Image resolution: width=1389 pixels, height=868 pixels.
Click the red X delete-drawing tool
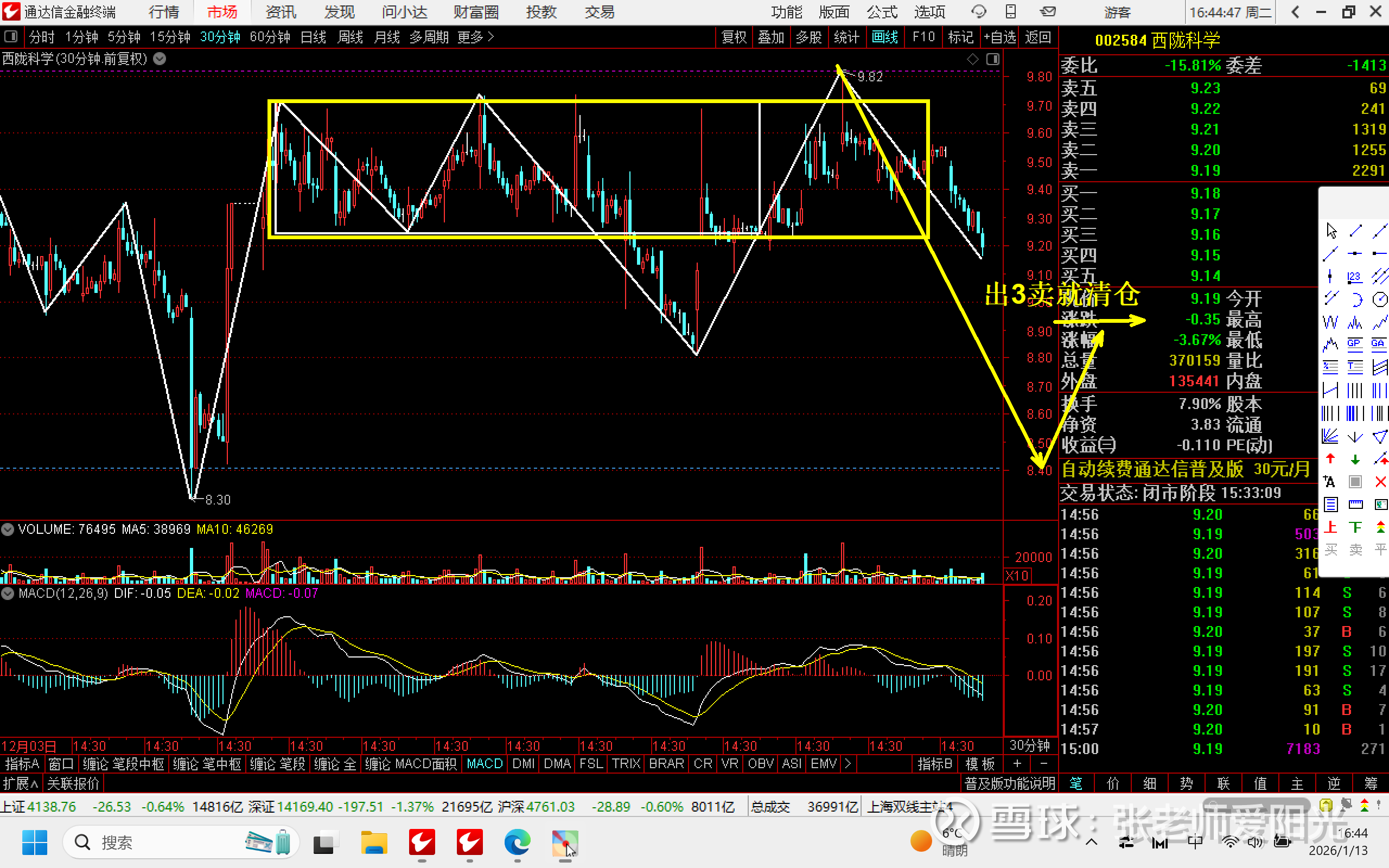pos(1380,482)
